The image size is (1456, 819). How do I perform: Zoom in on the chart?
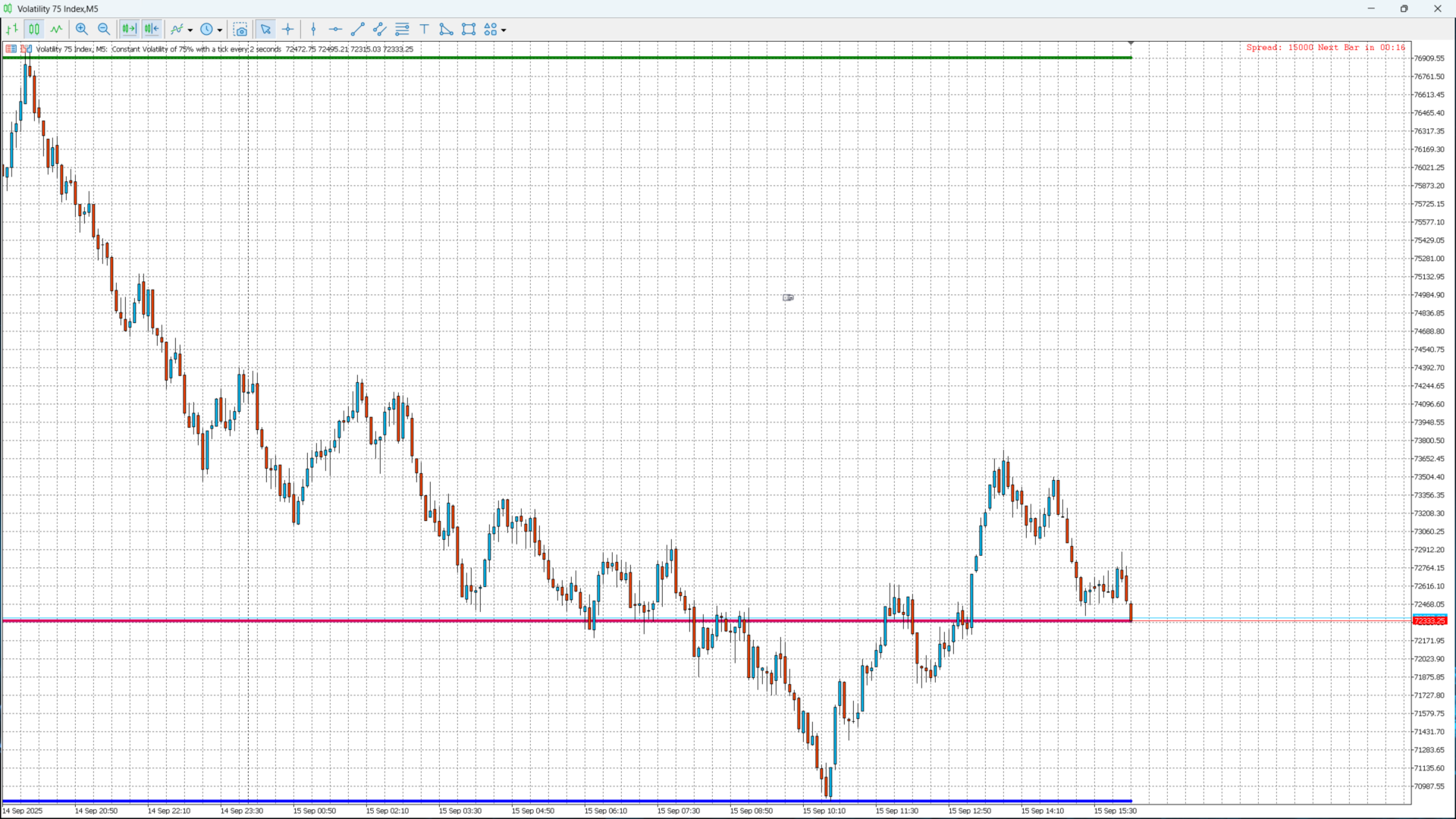[82, 30]
